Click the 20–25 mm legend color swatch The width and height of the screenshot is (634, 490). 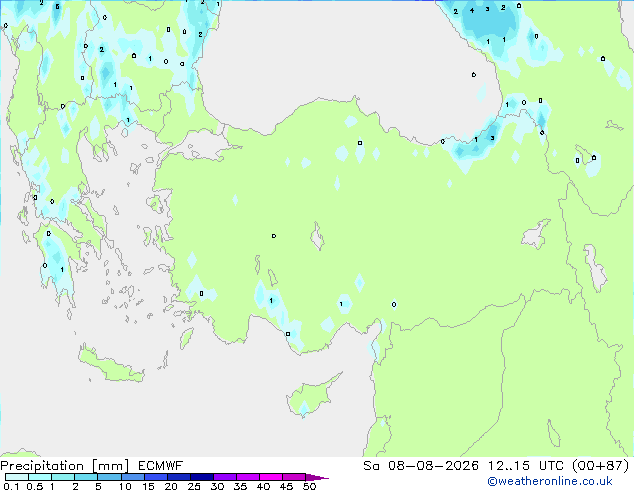point(179,477)
